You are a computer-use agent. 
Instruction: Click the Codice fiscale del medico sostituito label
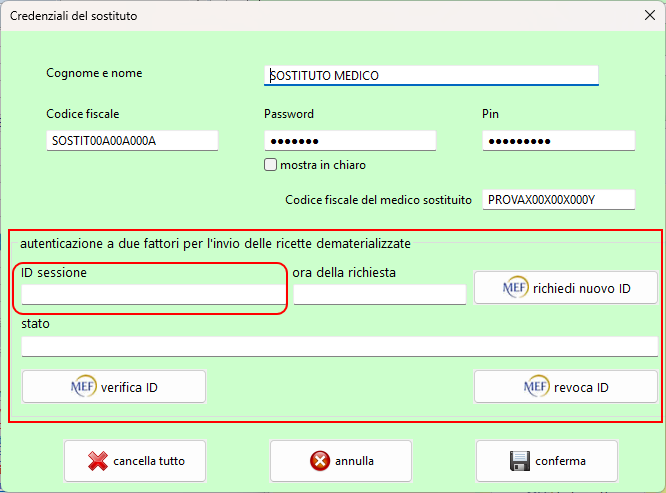[x=378, y=200]
